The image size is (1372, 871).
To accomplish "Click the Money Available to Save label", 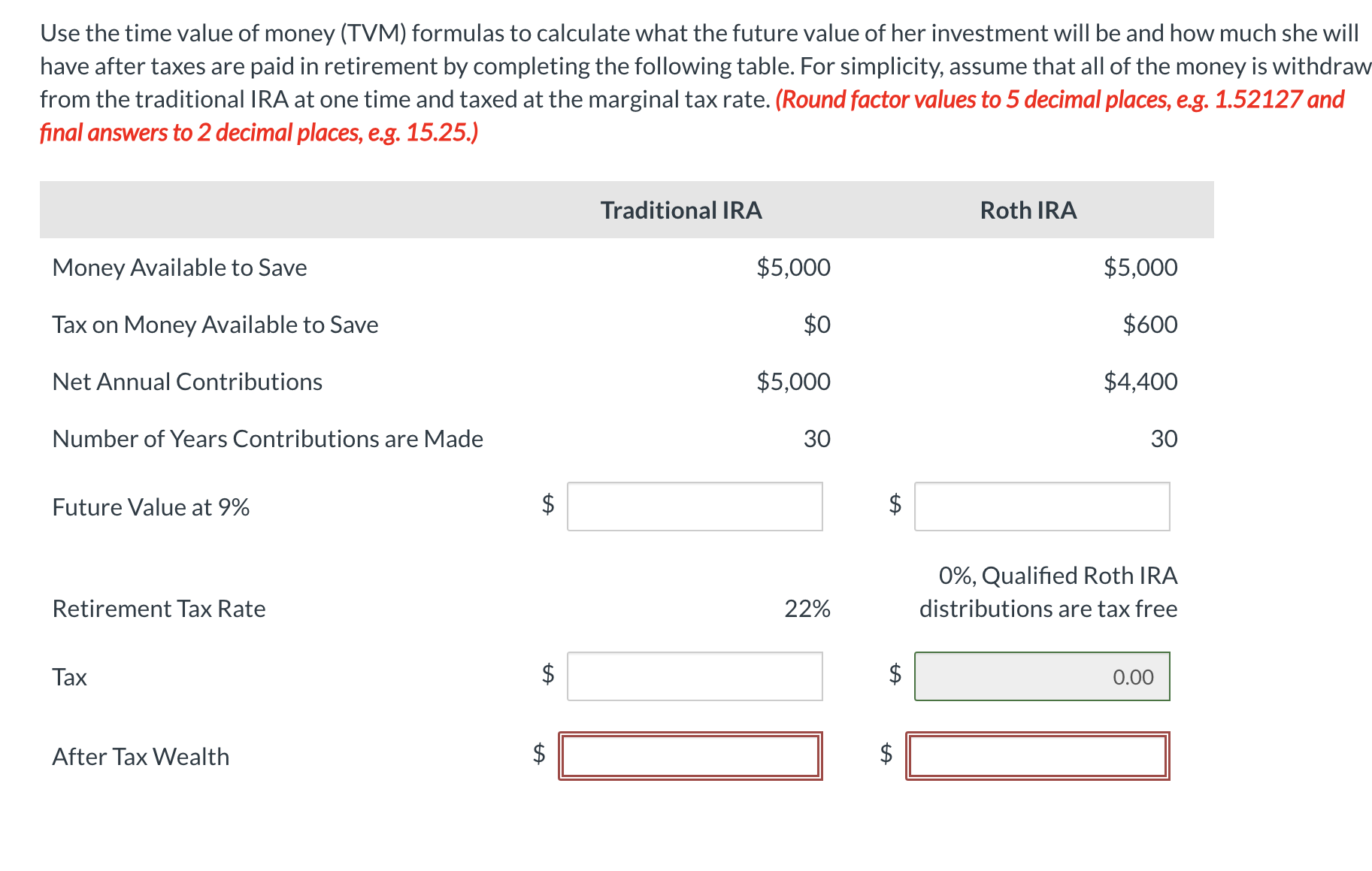I will point(180,268).
